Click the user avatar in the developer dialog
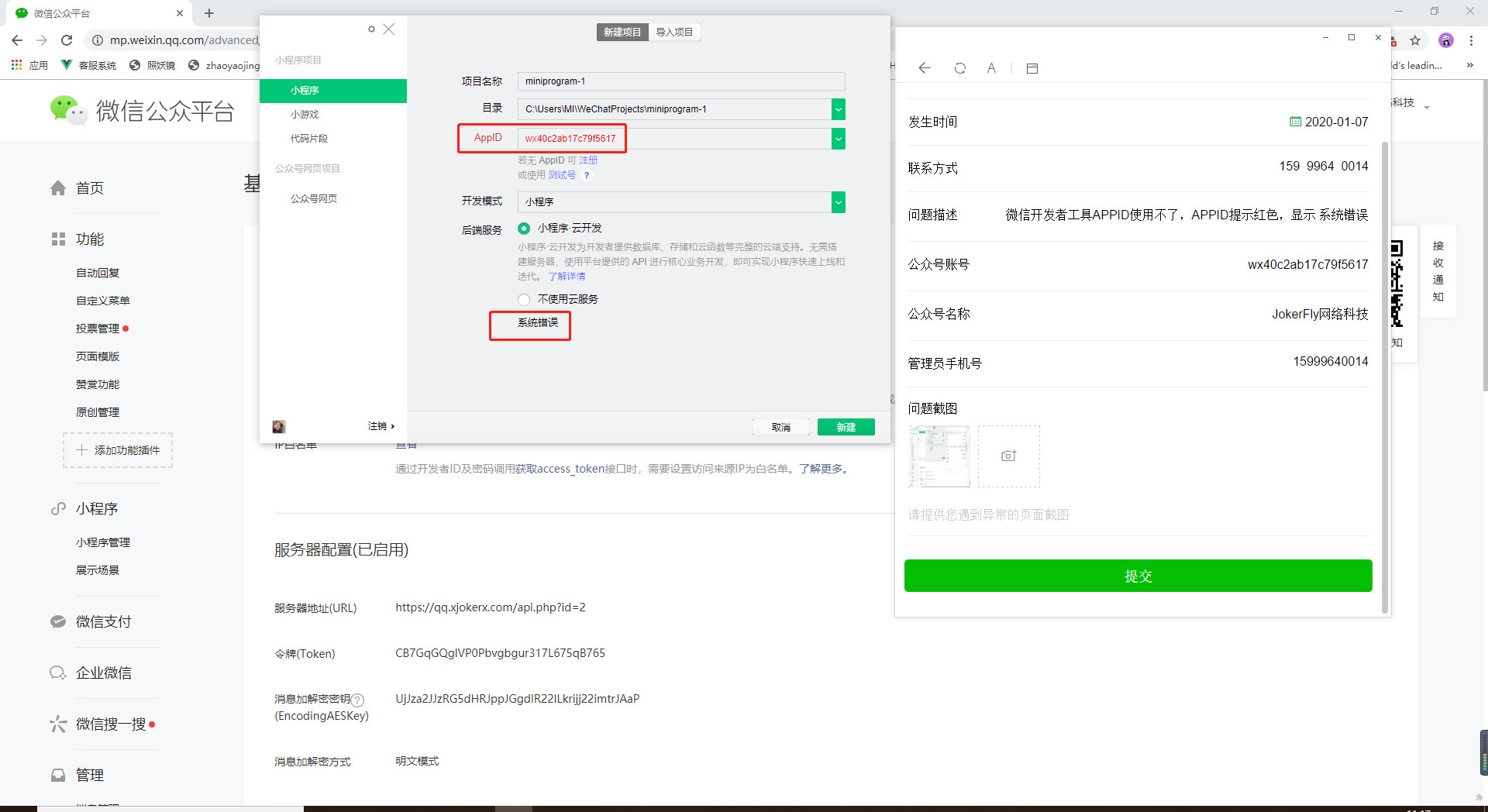 click(x=279, y=427)
